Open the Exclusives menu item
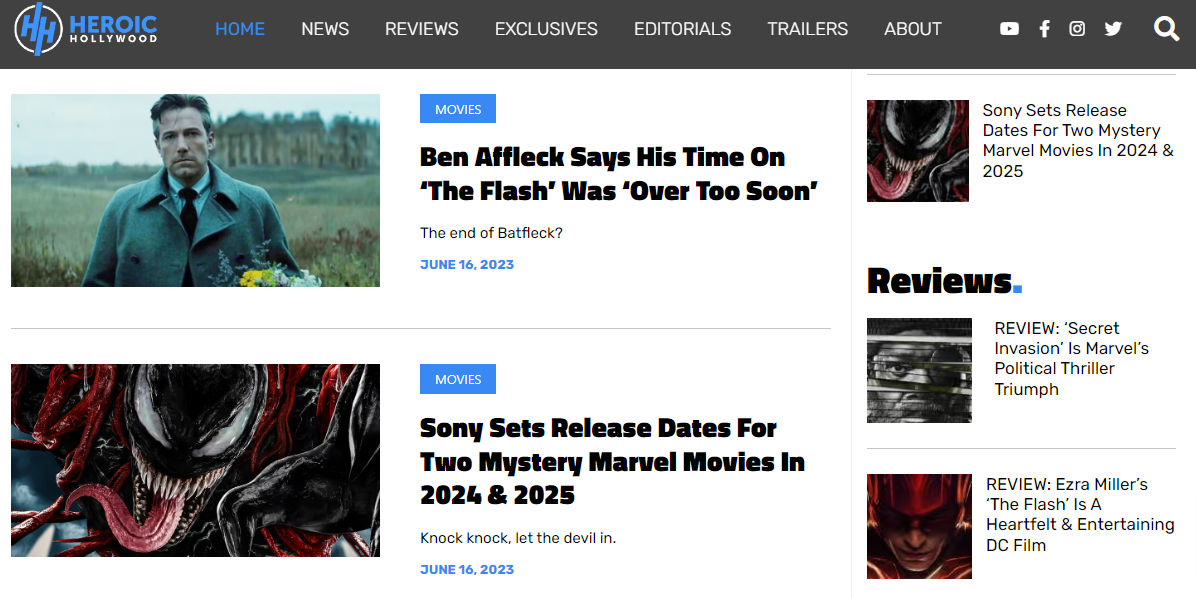 tap(546, 29)
